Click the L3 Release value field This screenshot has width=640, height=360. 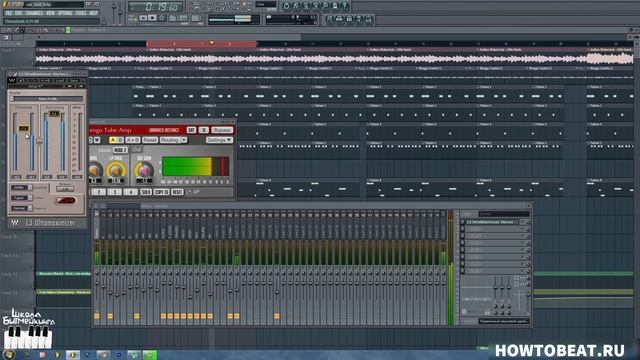tap(65, 189)
